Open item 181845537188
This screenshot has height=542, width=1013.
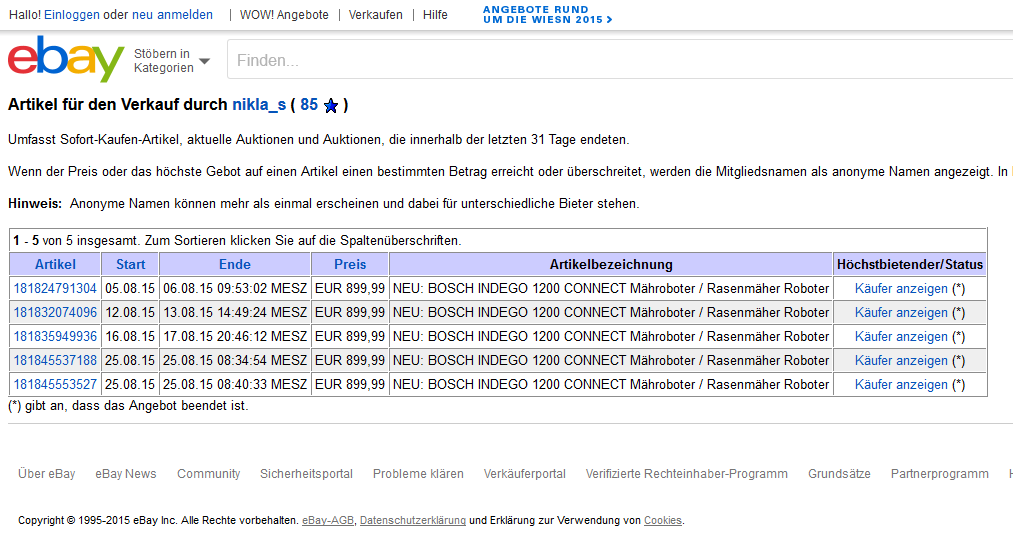(x=56, y=360)
